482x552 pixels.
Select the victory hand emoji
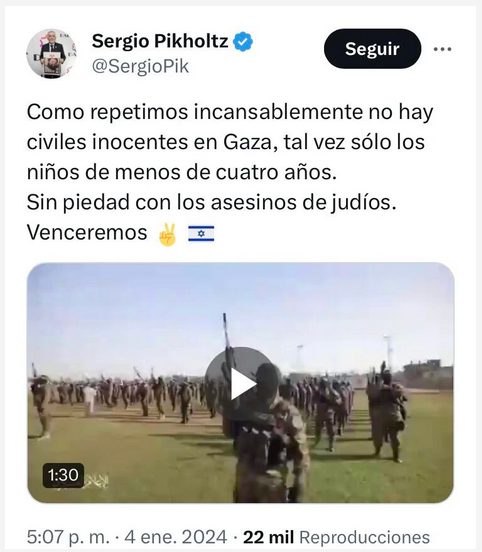(168, 233)
